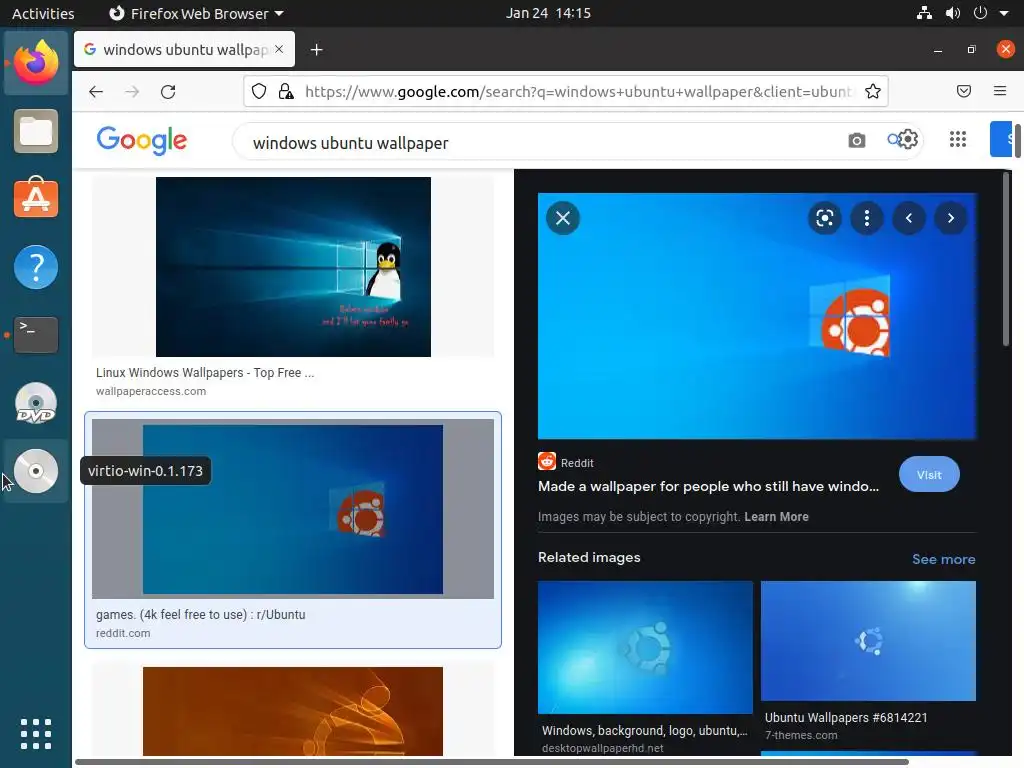1024x768 pixels.
Task: Open related image from desktopwallpaperhd.net
Action: 645,647
